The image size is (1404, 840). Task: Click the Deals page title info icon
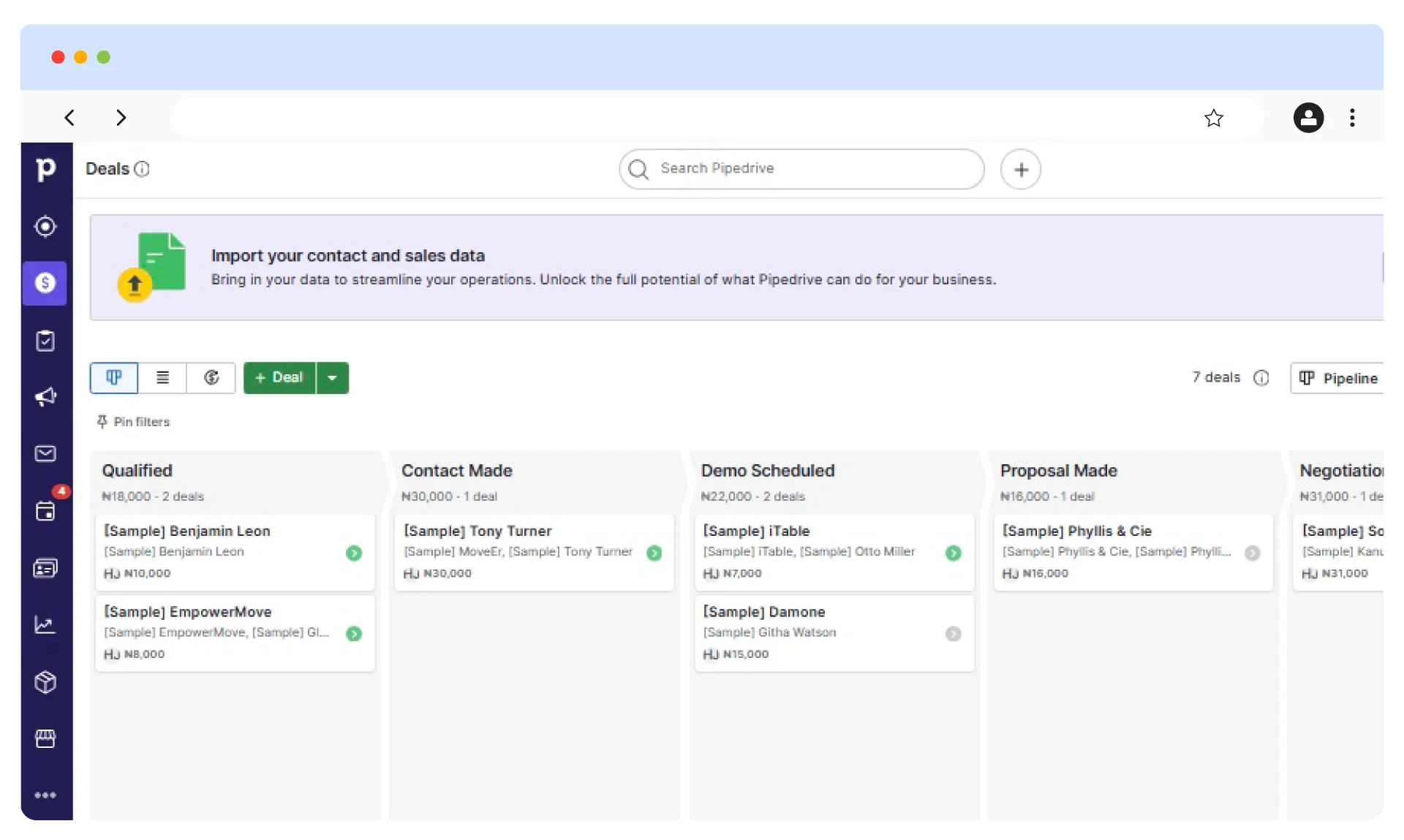pyautogui.click(x=143, y=169)
